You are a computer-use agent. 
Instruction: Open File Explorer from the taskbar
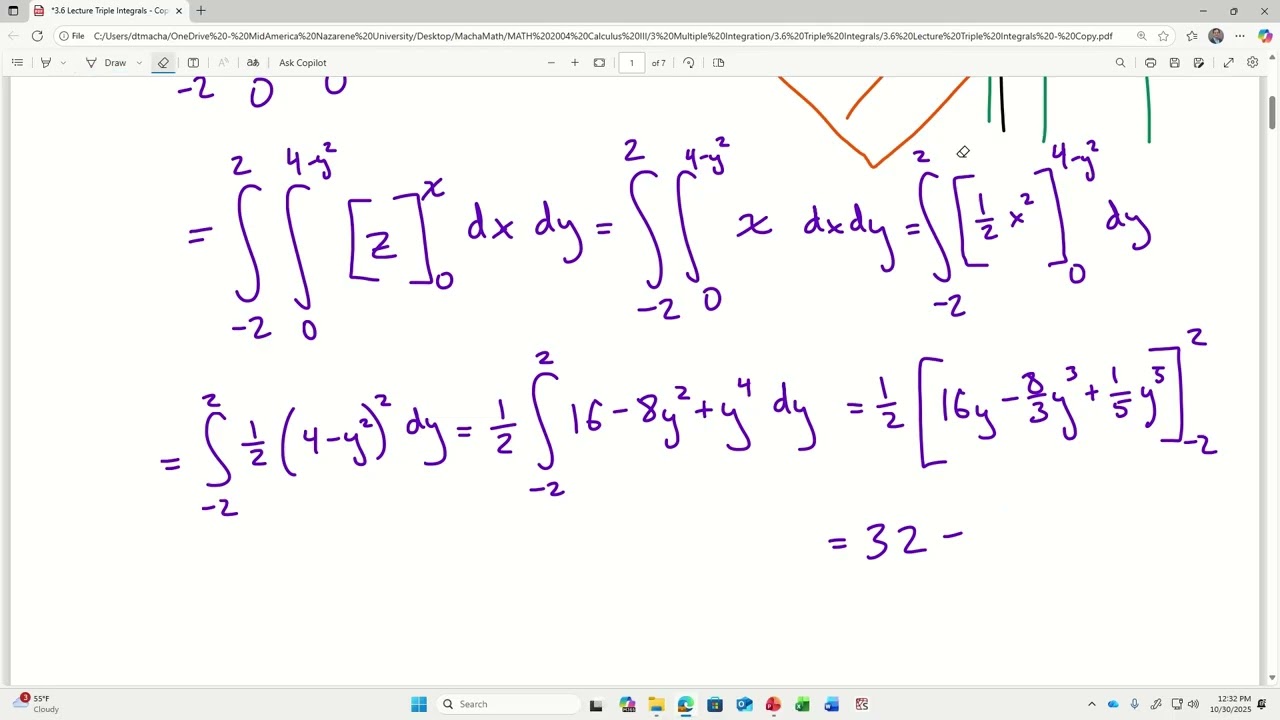coord(656,704)
